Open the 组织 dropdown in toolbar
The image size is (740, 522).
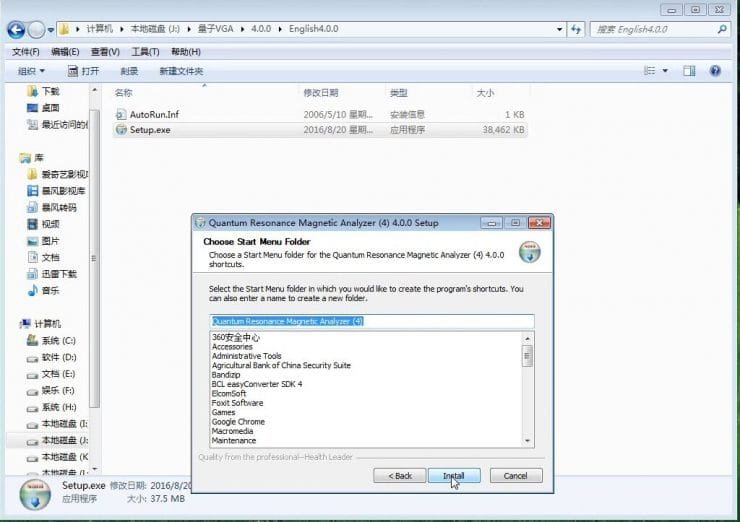pos(31,71)
